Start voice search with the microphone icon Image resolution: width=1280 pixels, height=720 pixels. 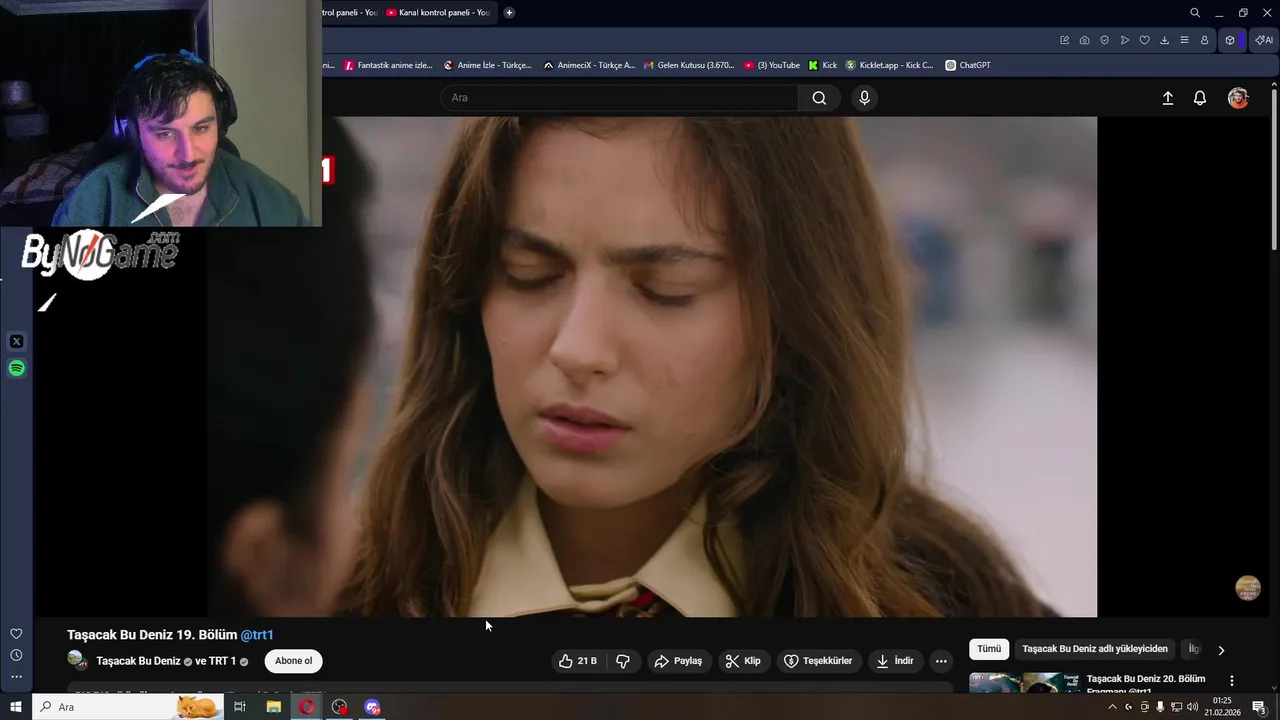click(x=865, y=98)
